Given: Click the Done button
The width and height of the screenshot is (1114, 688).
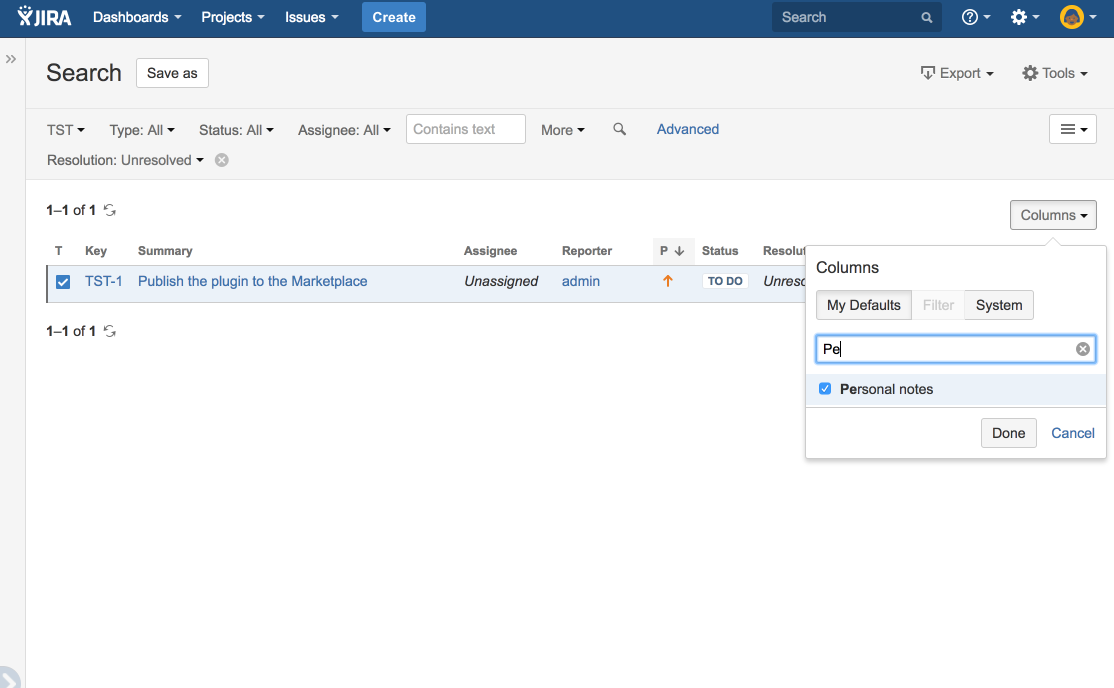Looking at the screenshot, I should [1008, 433].
